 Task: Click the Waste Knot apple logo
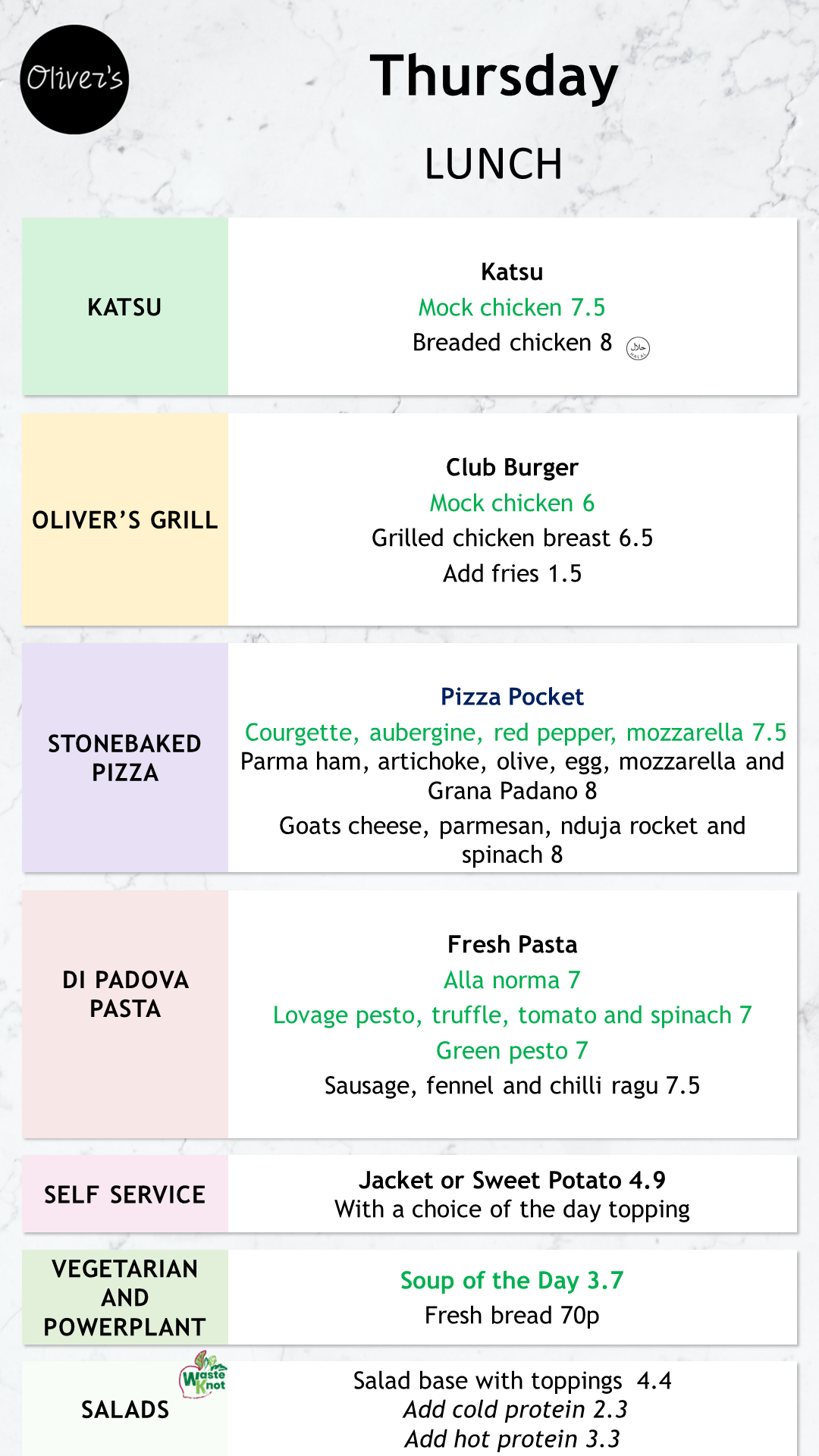click(203, 1374)
